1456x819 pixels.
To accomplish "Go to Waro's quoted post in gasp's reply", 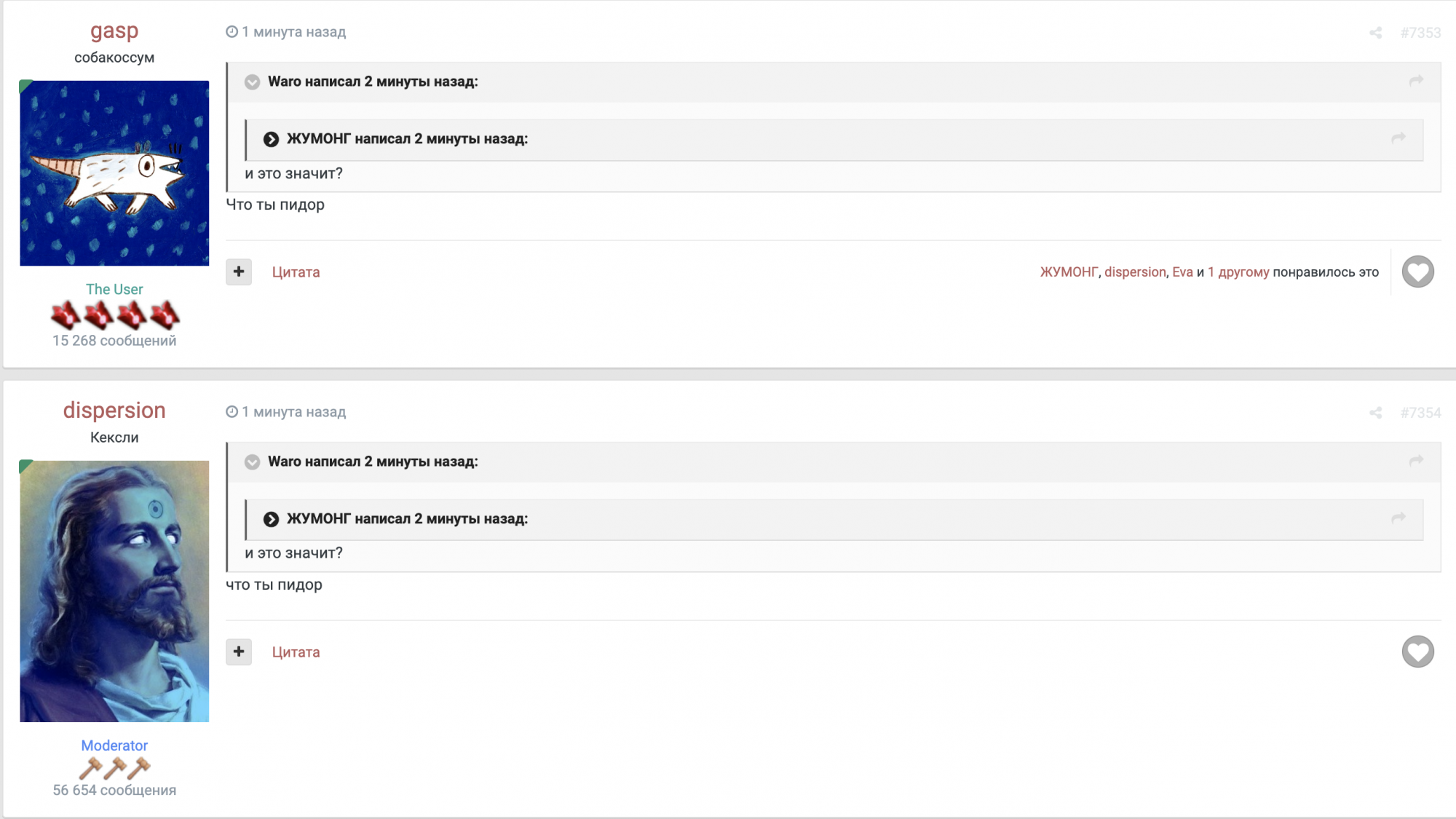I will [x=1416, y=81].
